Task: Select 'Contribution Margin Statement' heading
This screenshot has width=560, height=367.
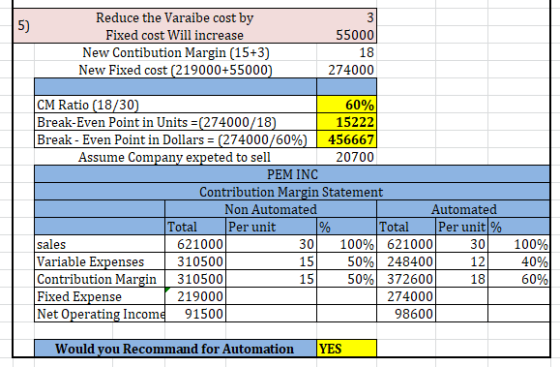Action: [292, 192]
